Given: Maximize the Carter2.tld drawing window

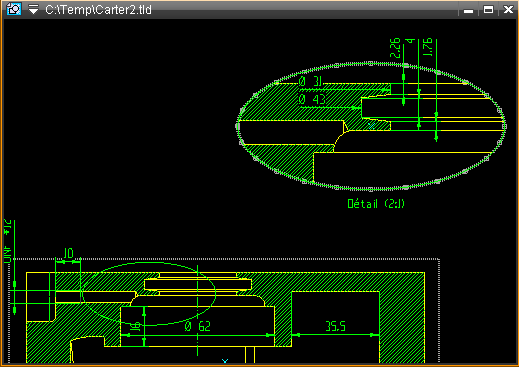Looking at the screenshot, I should click(488, 10).
